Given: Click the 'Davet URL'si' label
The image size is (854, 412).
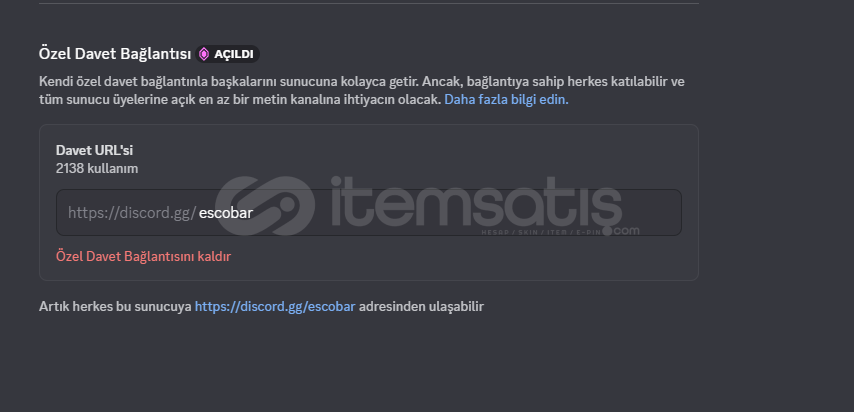Looking at the screenshot, I should (x=94, y=150).
